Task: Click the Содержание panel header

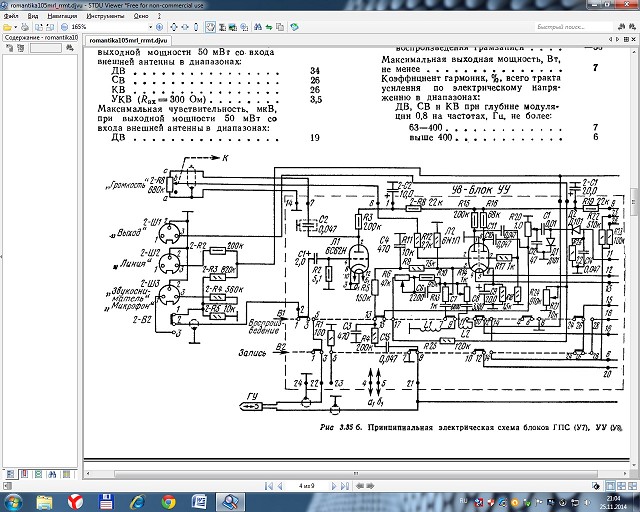Action: pyautogui.click(x=40, y=38)
